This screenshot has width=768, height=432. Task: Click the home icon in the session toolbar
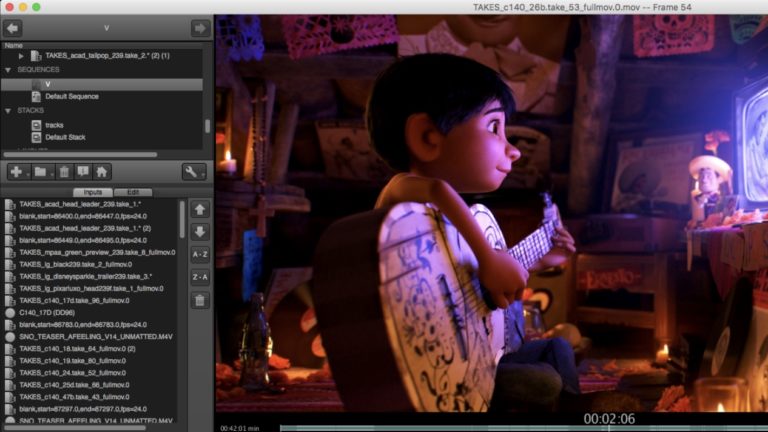pyautogui.click(x=102, y=172)
